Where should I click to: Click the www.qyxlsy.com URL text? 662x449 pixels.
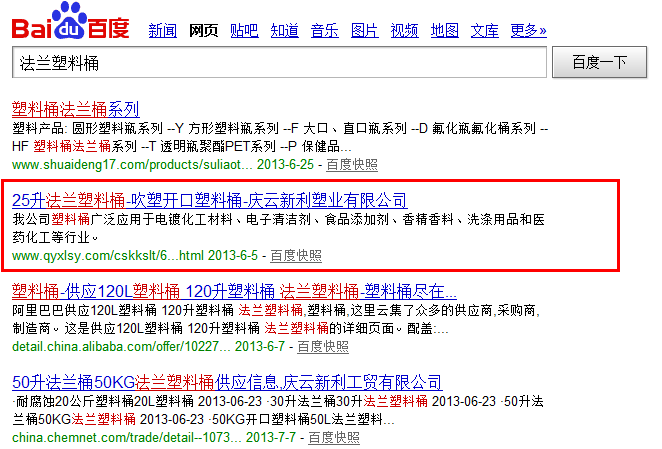click(108, 256)
